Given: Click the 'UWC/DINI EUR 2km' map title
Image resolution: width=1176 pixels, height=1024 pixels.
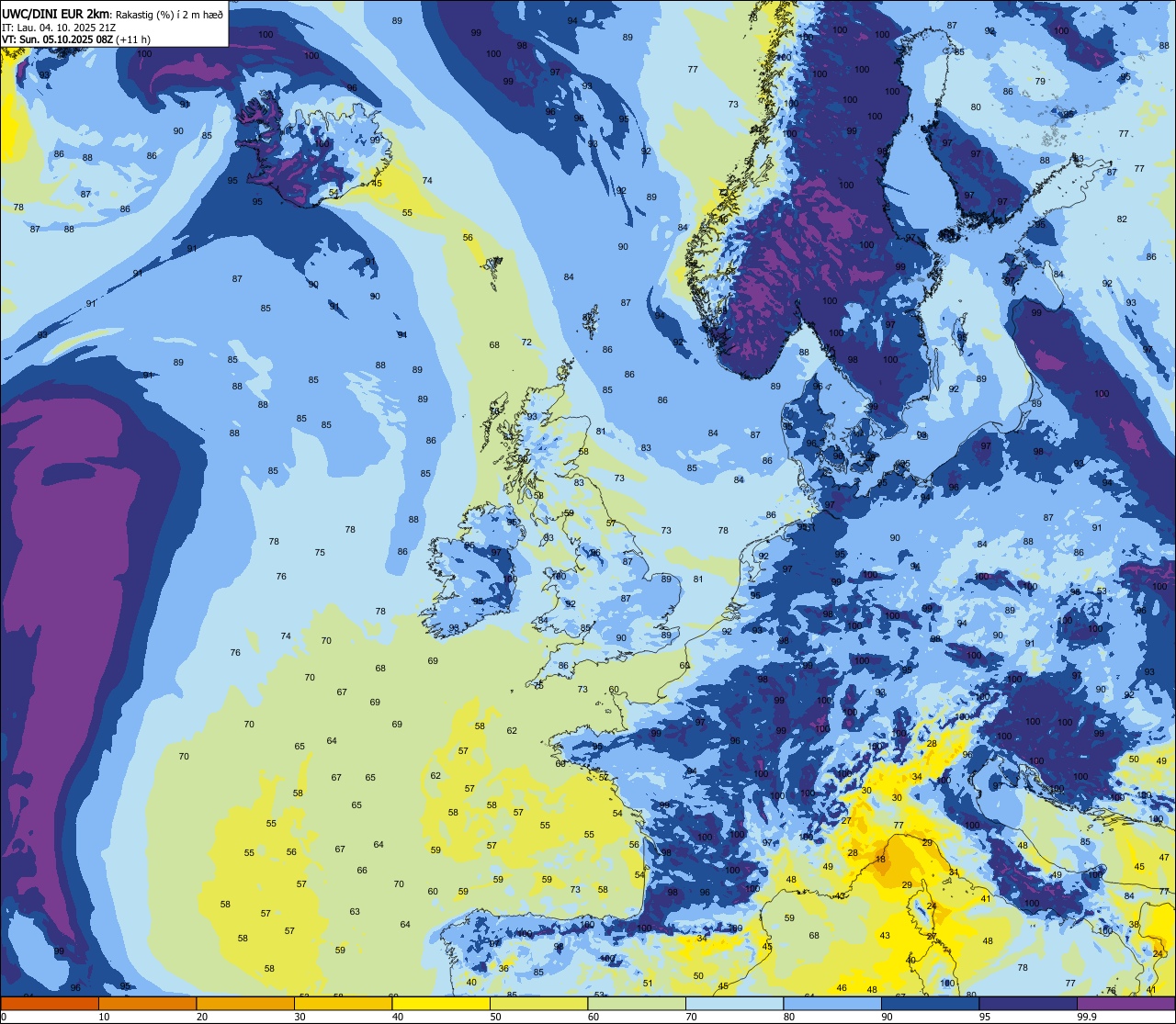Looking at the screenshot, I should 57,14.
